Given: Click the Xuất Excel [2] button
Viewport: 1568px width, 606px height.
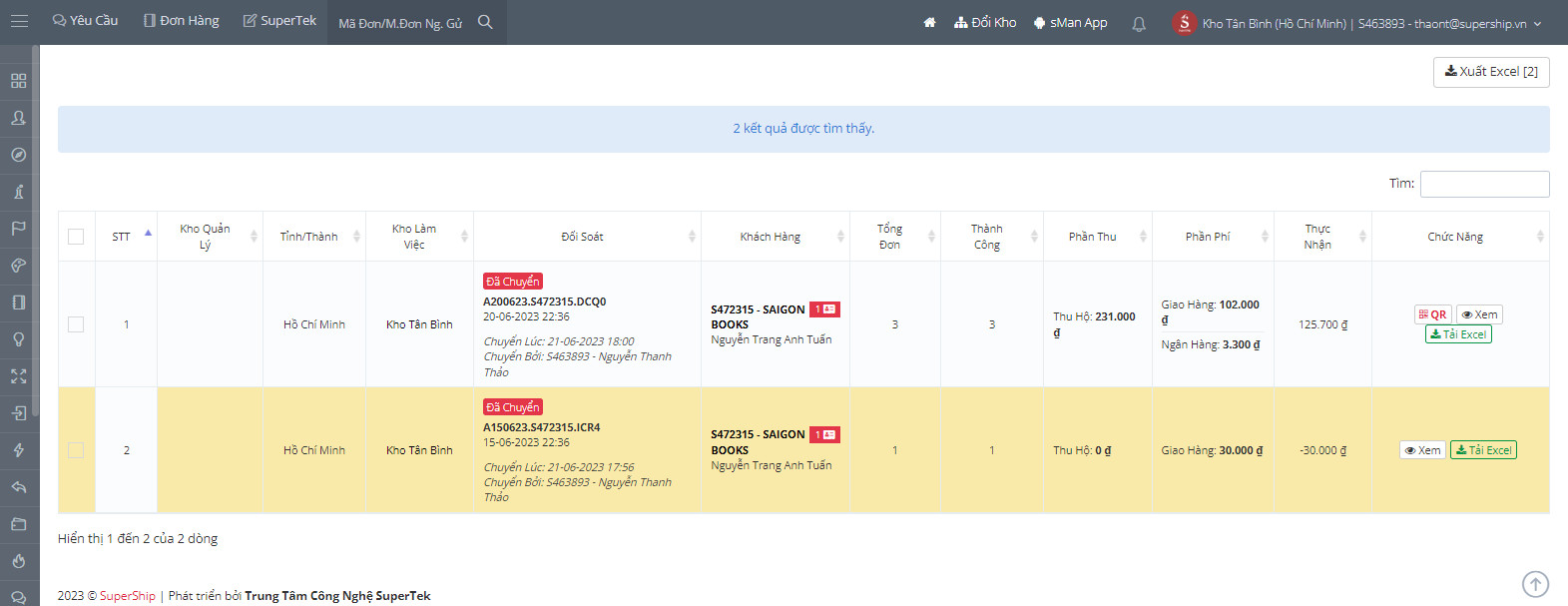Looking at the screenshot, I should 1491,72.
